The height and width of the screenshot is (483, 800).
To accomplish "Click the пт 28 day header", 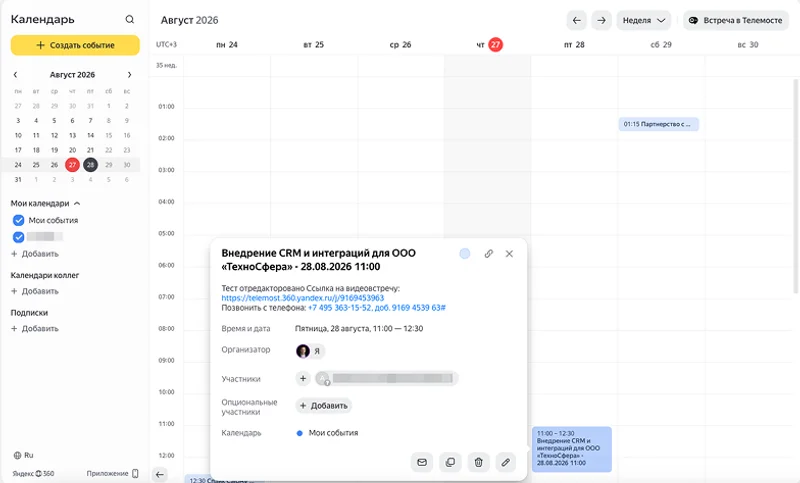I will (x=574, y=45).
